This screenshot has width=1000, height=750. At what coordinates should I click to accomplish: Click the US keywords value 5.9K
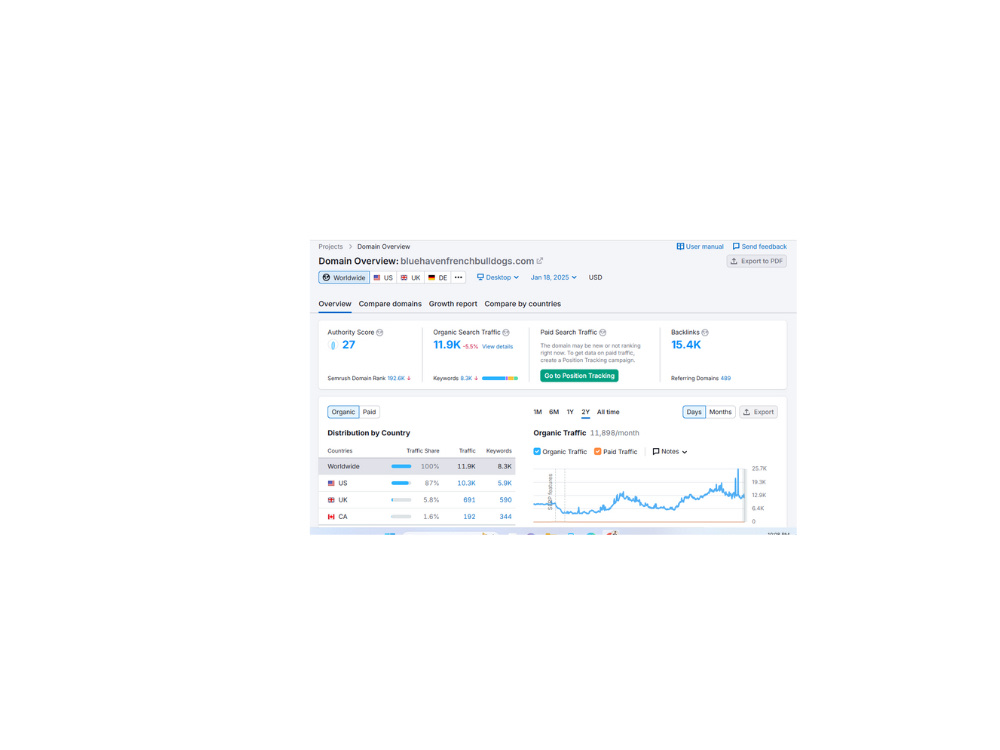click(504, 483)
